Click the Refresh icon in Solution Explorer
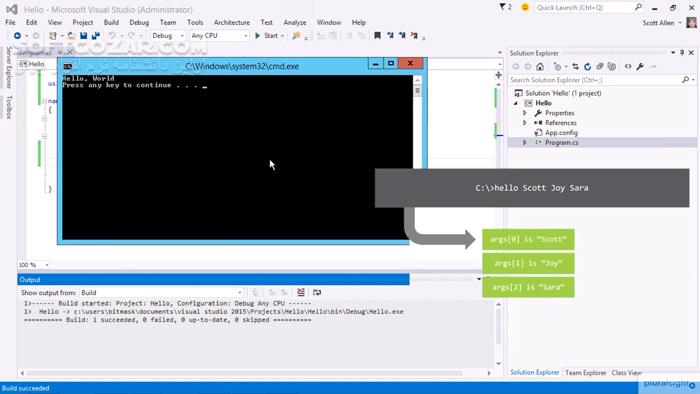The image size is (700, 394). 588,66
